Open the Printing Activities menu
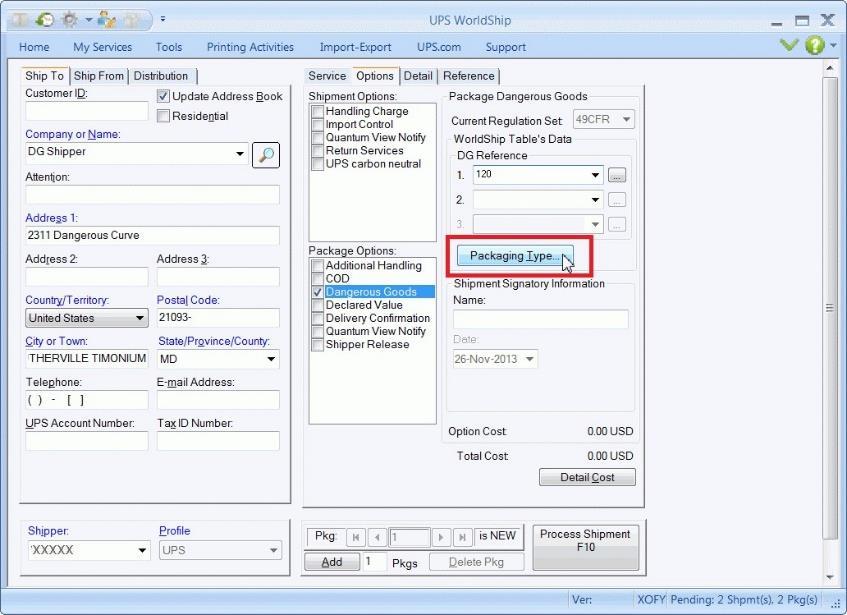This screenshot has height=615, width=847. (250, 48)
